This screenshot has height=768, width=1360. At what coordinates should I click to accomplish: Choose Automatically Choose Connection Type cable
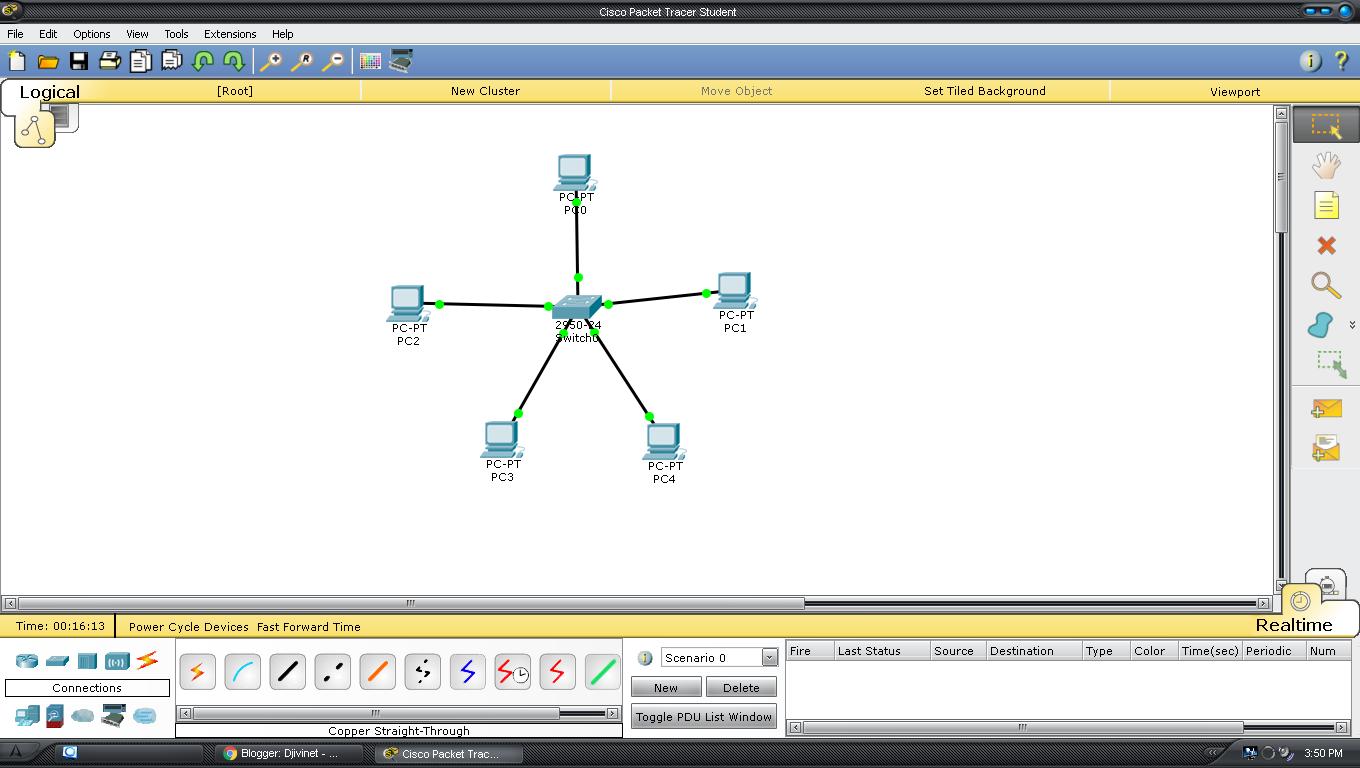[x=197, y=672]
